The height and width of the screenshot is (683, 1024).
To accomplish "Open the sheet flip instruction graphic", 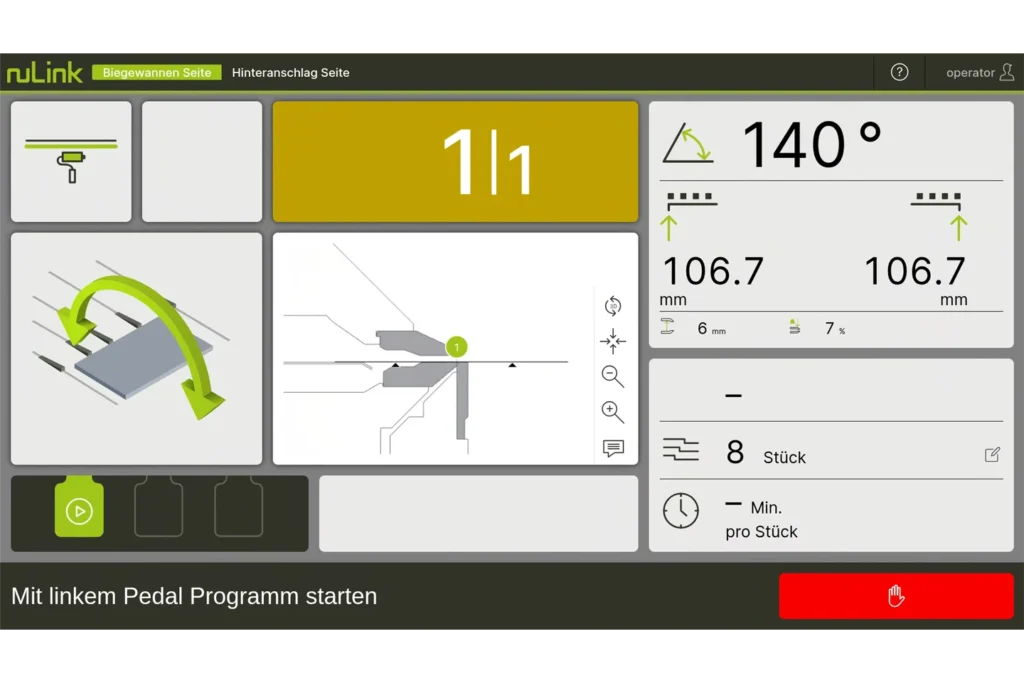I will [136, 349].
